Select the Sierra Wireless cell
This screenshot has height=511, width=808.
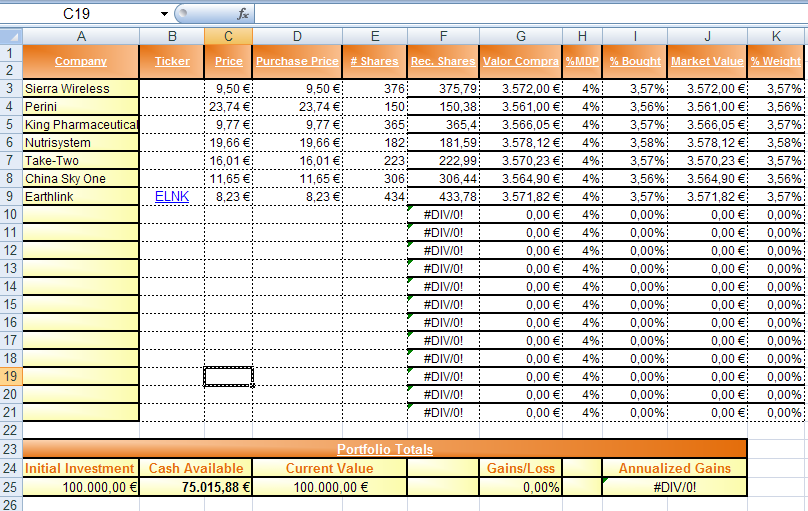click(81, 88)
